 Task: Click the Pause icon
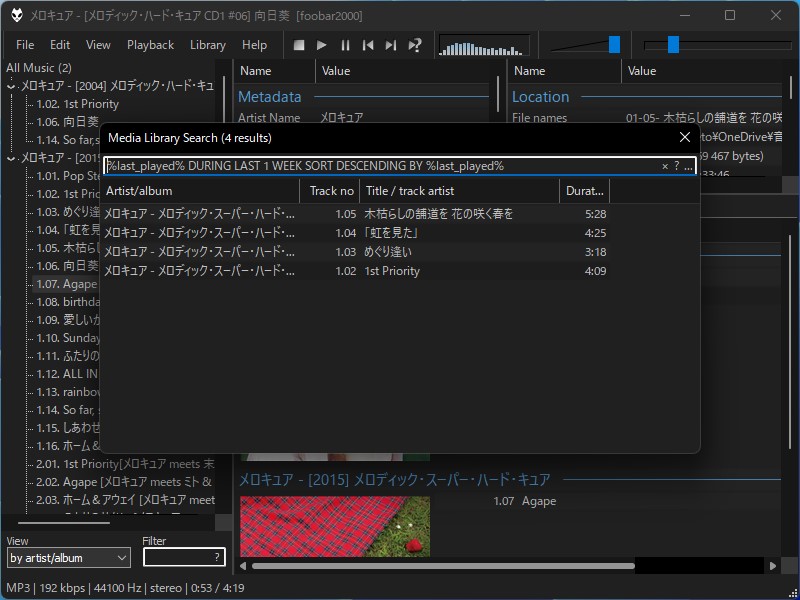pos(345,45)
